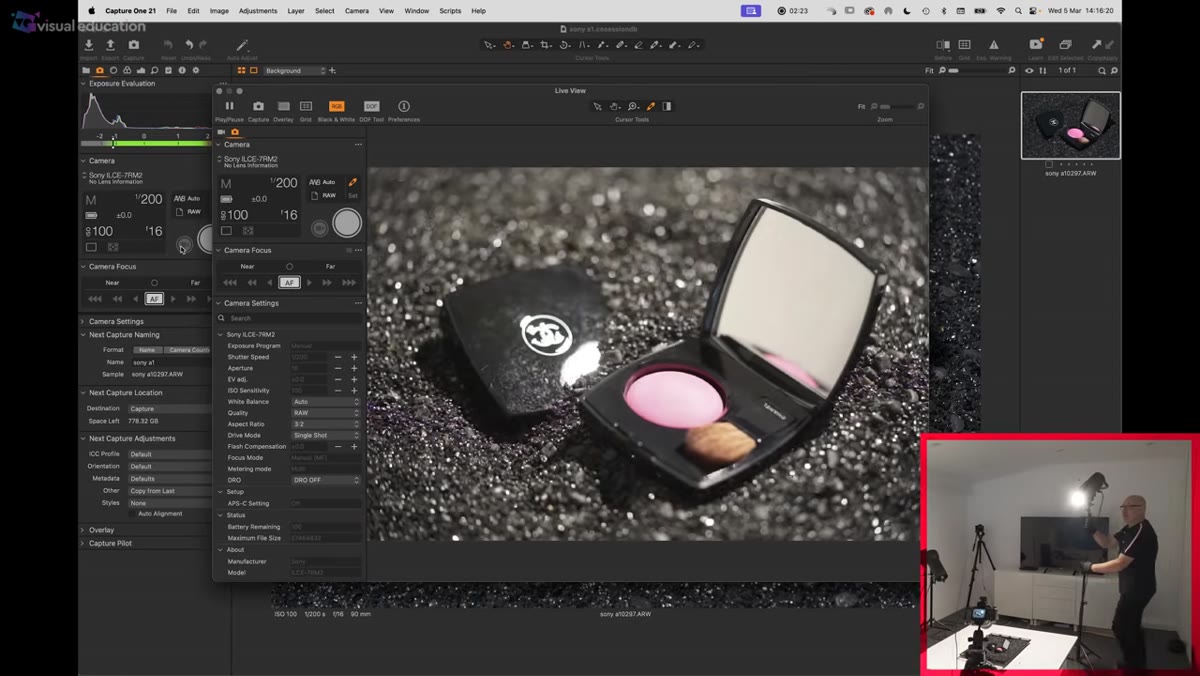Collapse the Setup section in Live View settings
The height and width of the screenshot is (676, 1200).
coord(220,492)
